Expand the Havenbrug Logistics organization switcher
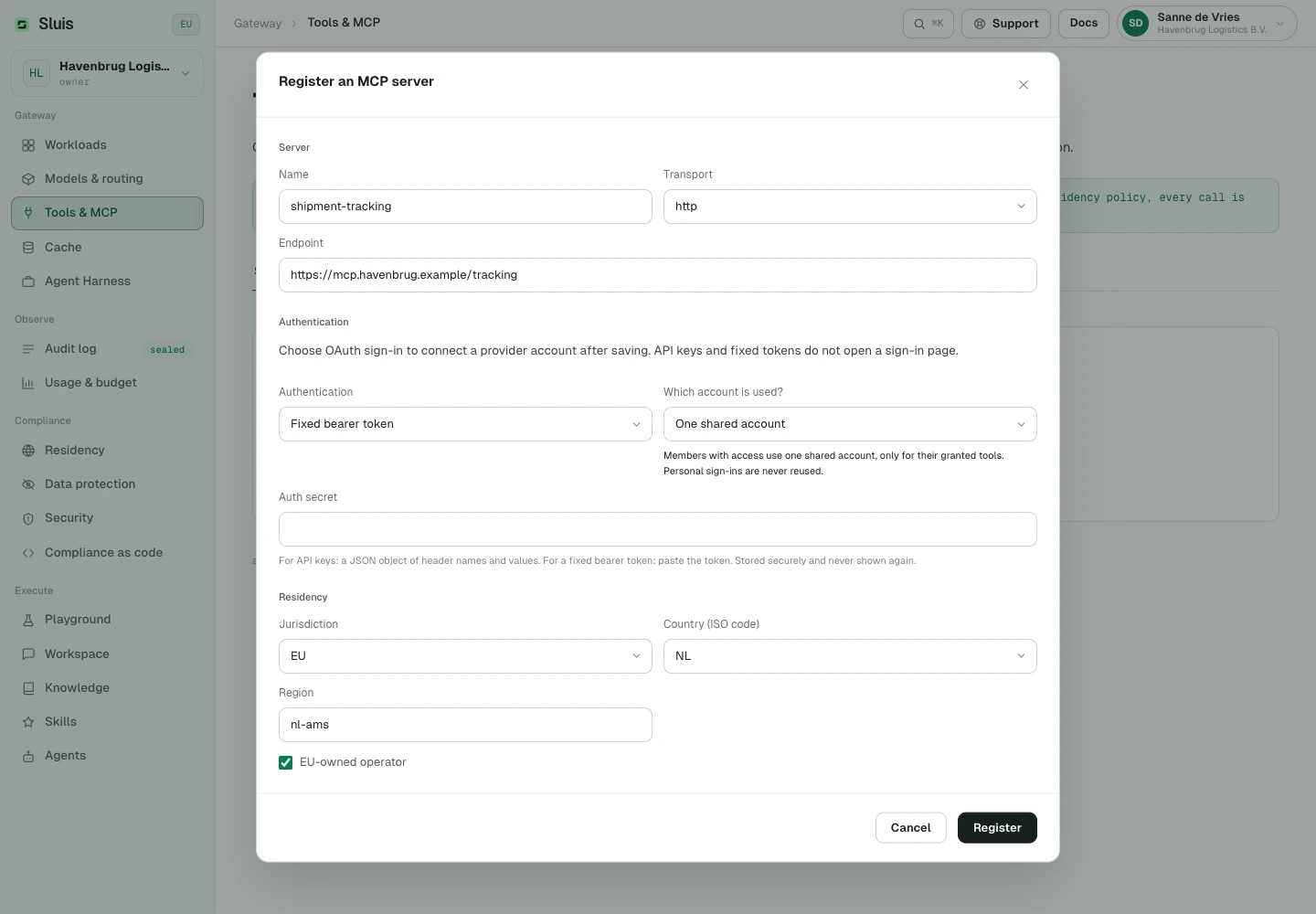This screenshot has height=914, width=1316. click(107, 73)
